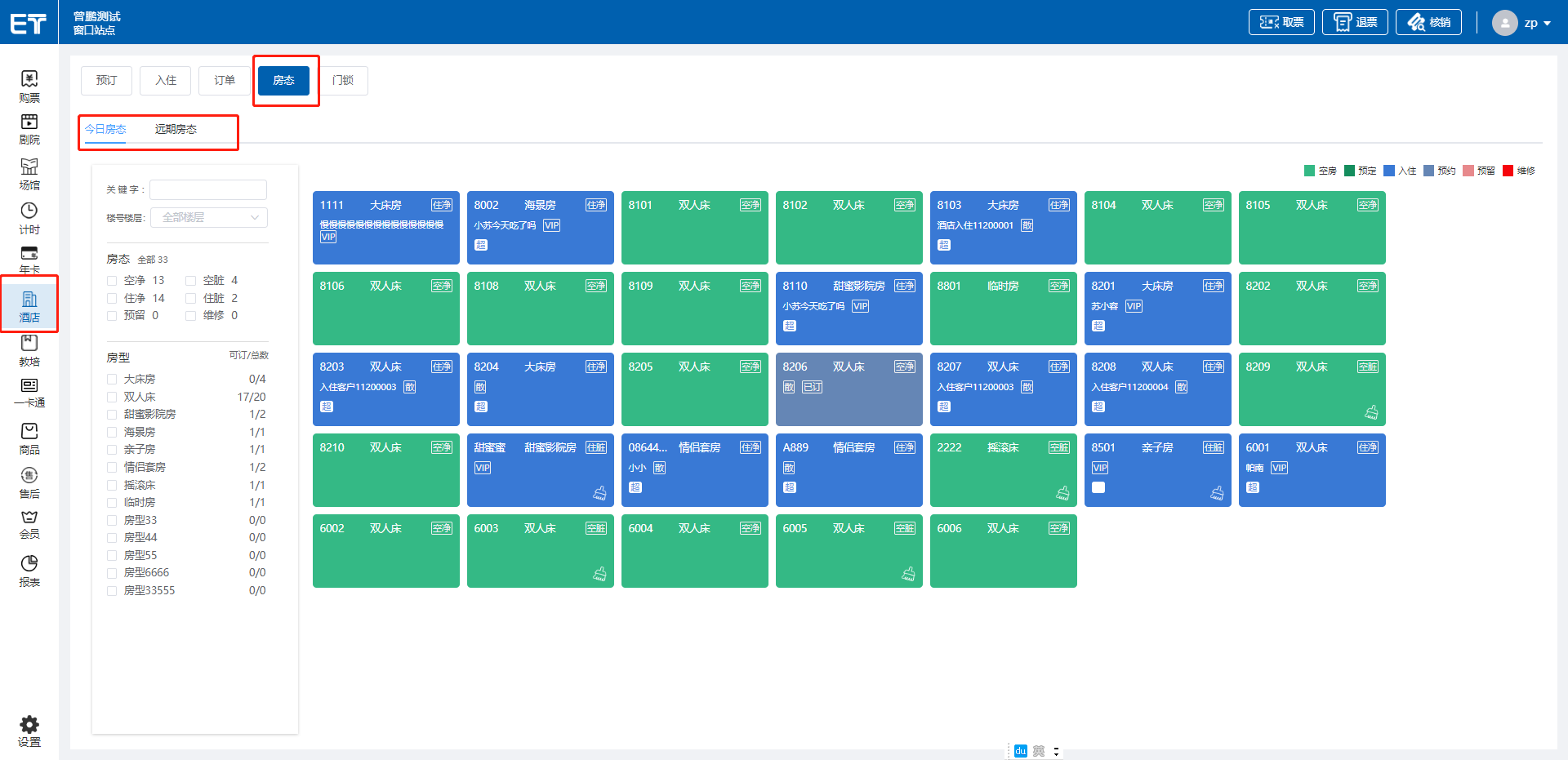Enable the 双人床 room type checkbox
The height and width of the screenshot is (760, 1568).
112,398
